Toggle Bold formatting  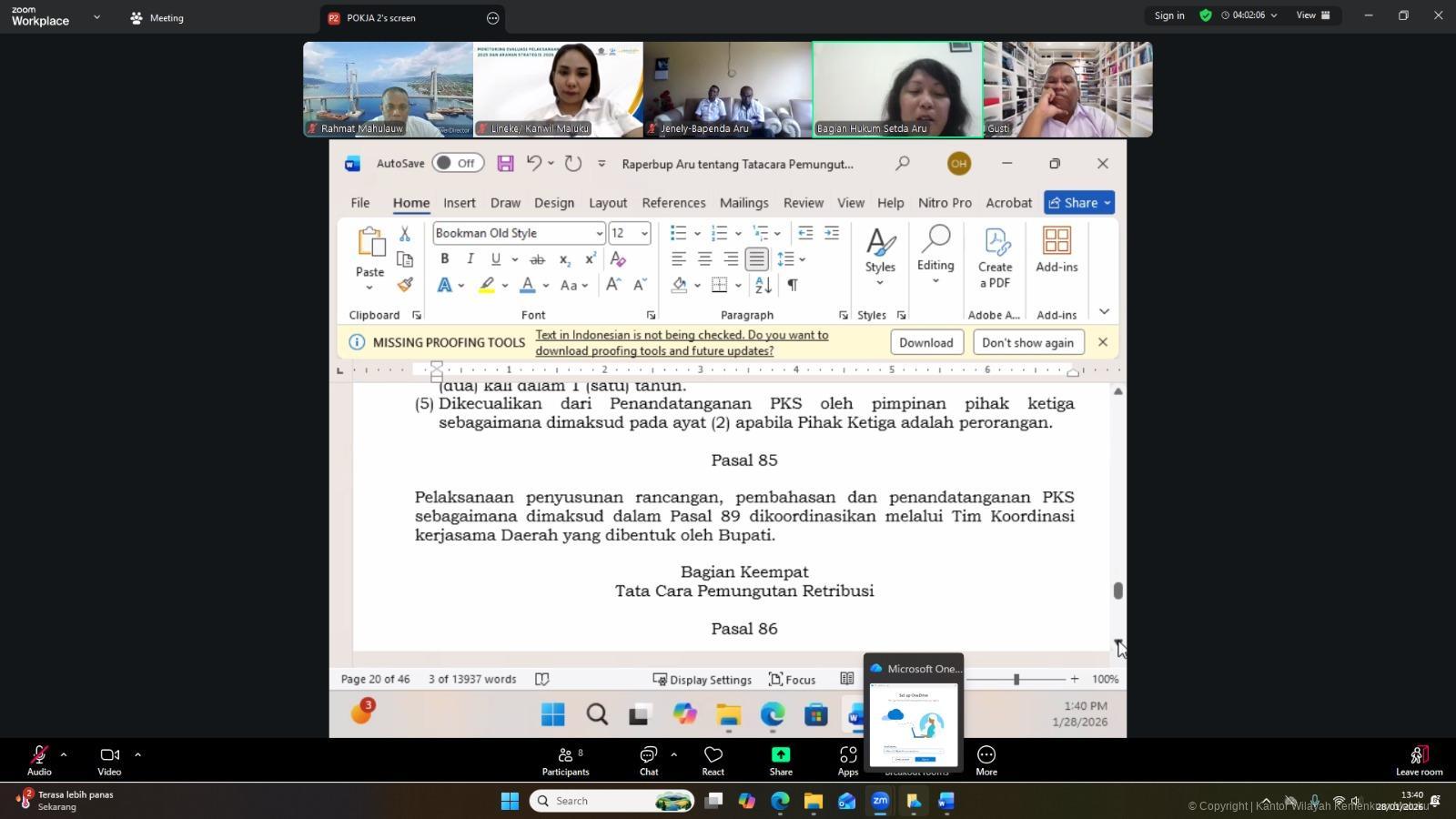click(445, 259)
